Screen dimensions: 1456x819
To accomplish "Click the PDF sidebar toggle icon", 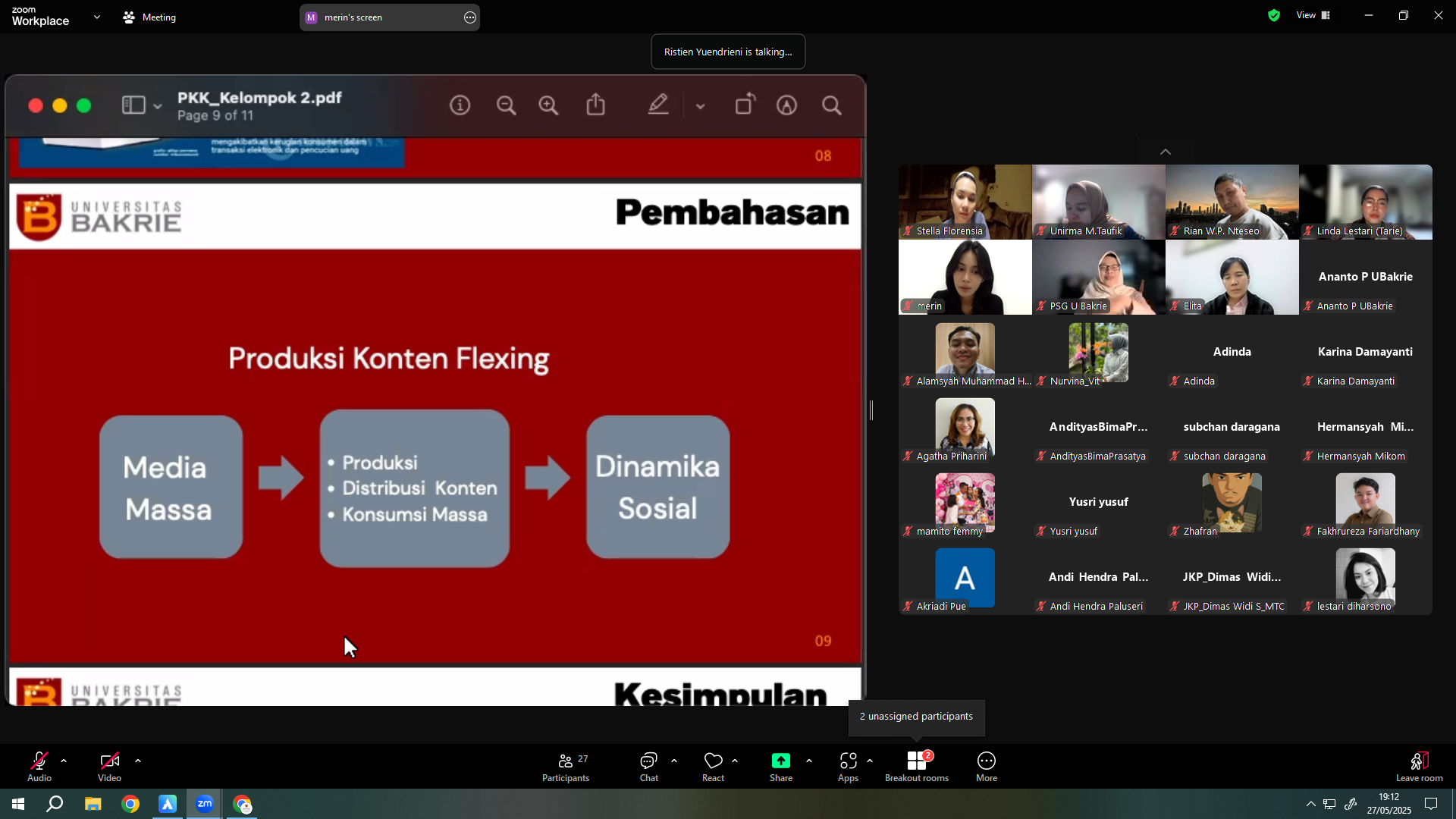I will 133,105.
